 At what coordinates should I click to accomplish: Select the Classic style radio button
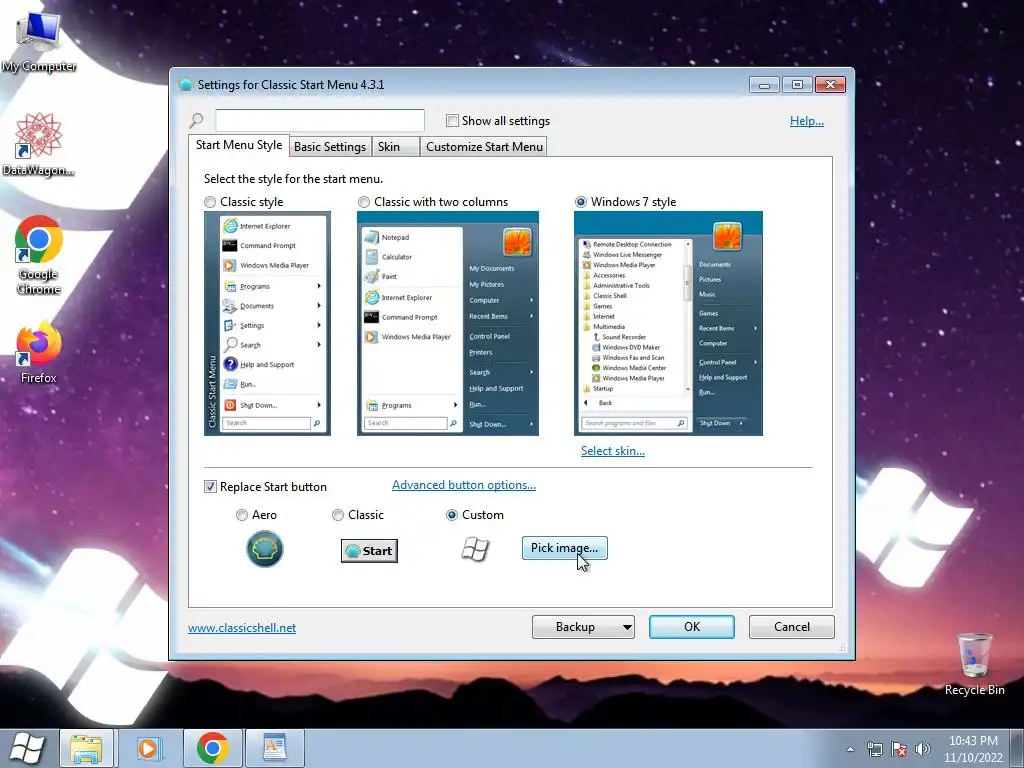coord(210,202)
